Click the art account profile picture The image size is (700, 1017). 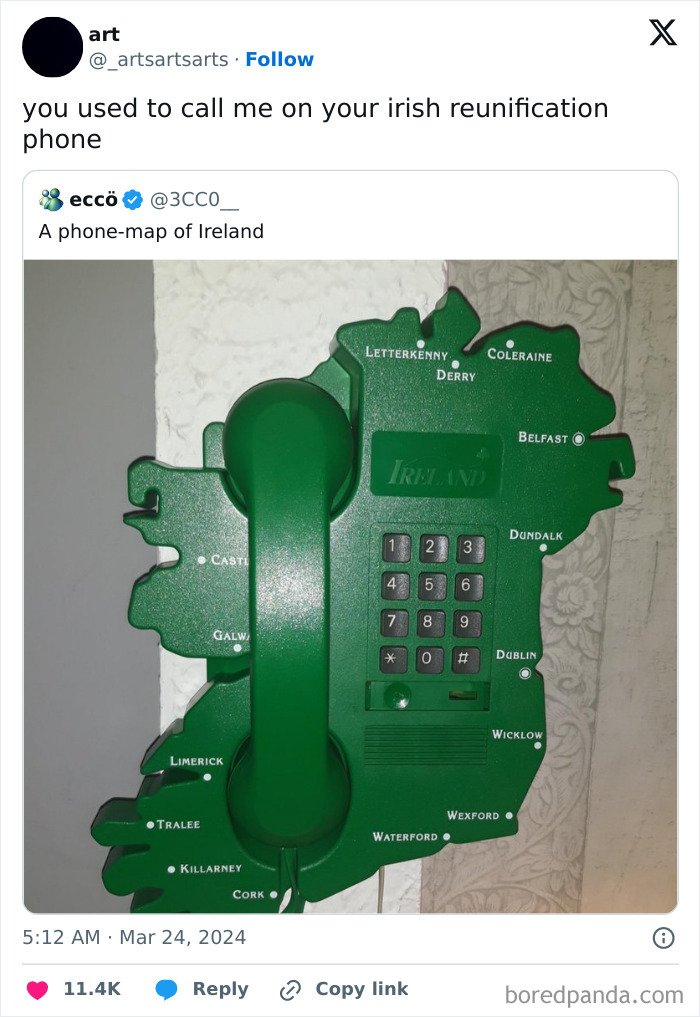coord(52,46)
